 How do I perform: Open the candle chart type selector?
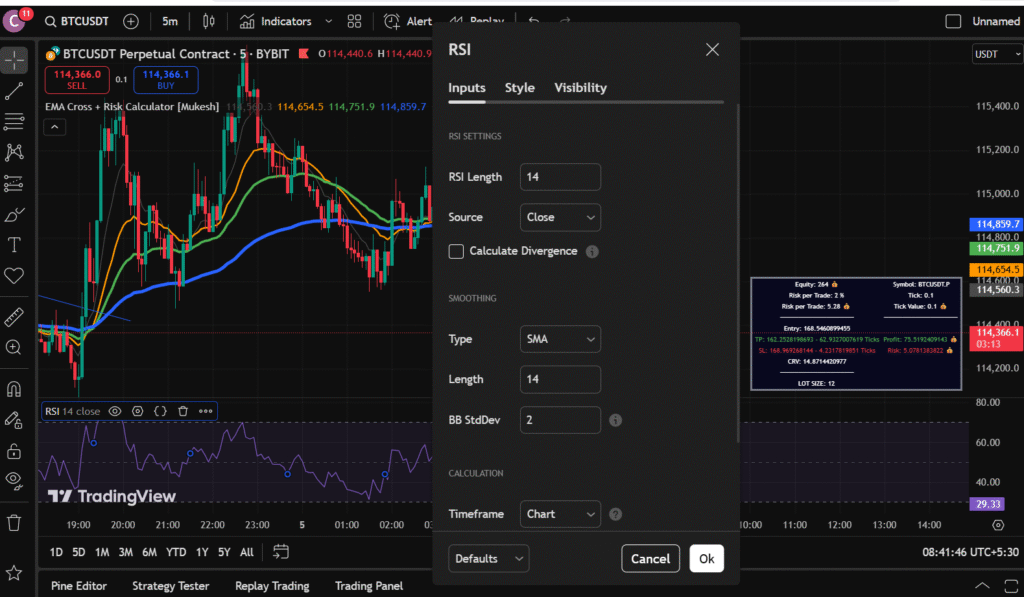coord(208,22)
